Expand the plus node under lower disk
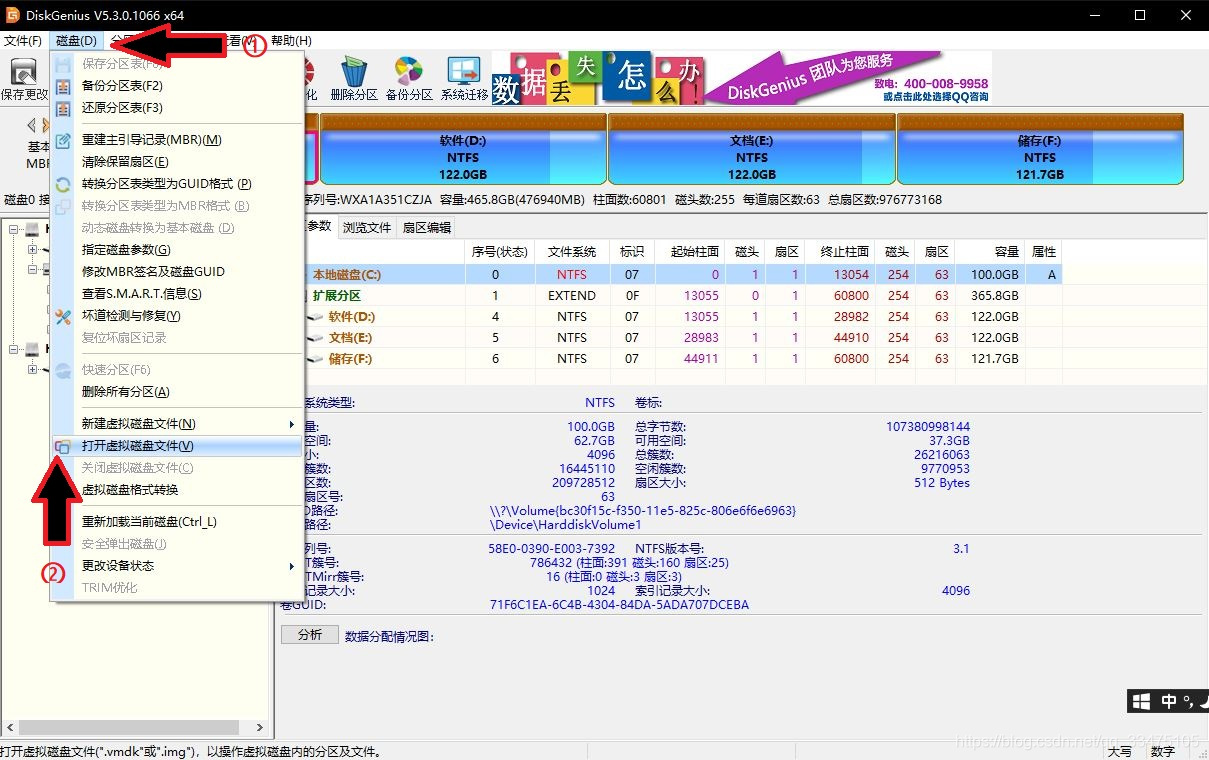Viewport: 1209px width, 760px height. pyautogui.click(x=33, y=370)
